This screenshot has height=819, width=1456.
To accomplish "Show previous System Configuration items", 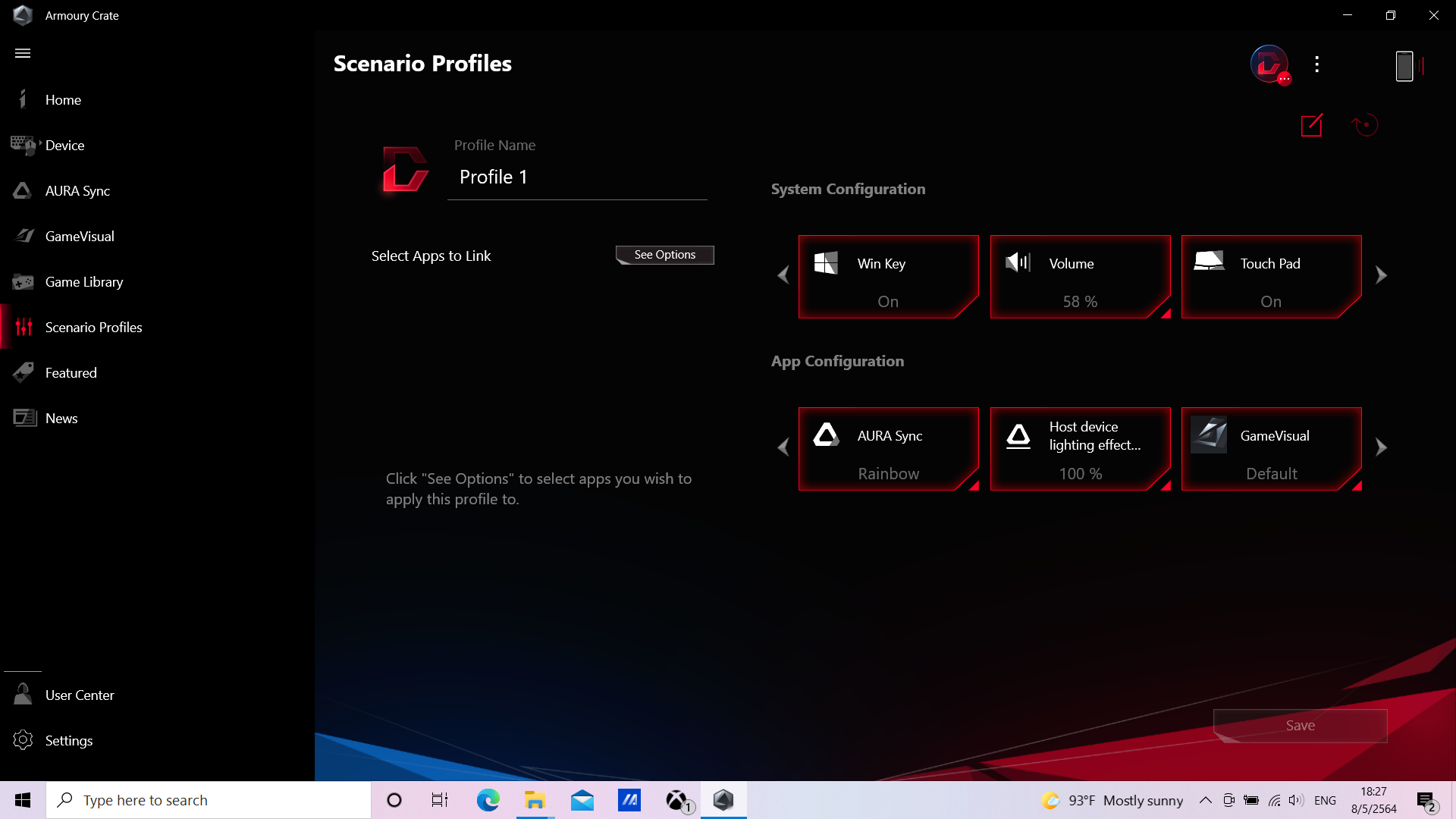I will (783, 275).
